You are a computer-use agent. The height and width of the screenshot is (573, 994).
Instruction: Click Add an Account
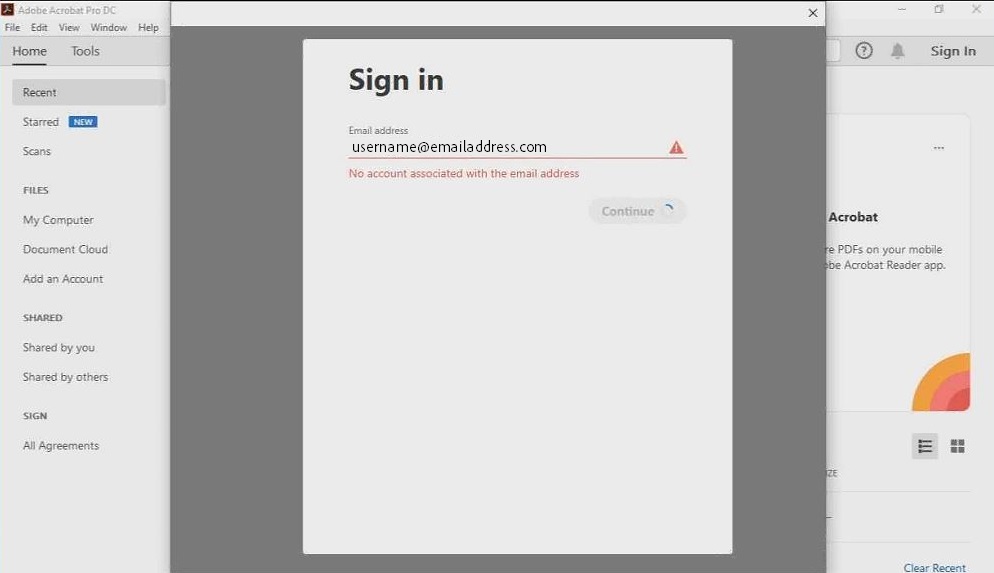pos(63,279)
